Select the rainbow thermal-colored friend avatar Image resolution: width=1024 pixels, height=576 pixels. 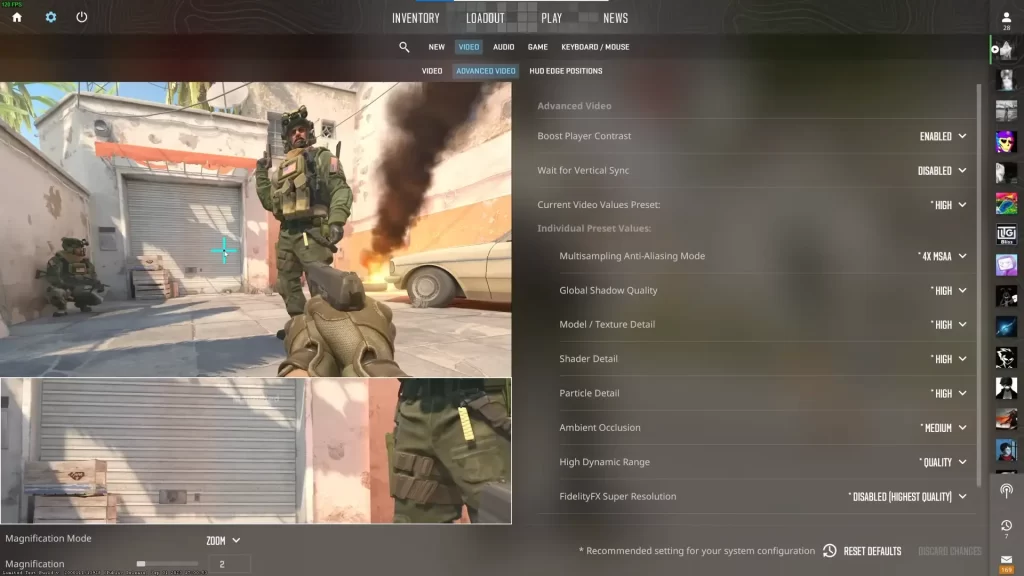click(x=1006, y=203)
